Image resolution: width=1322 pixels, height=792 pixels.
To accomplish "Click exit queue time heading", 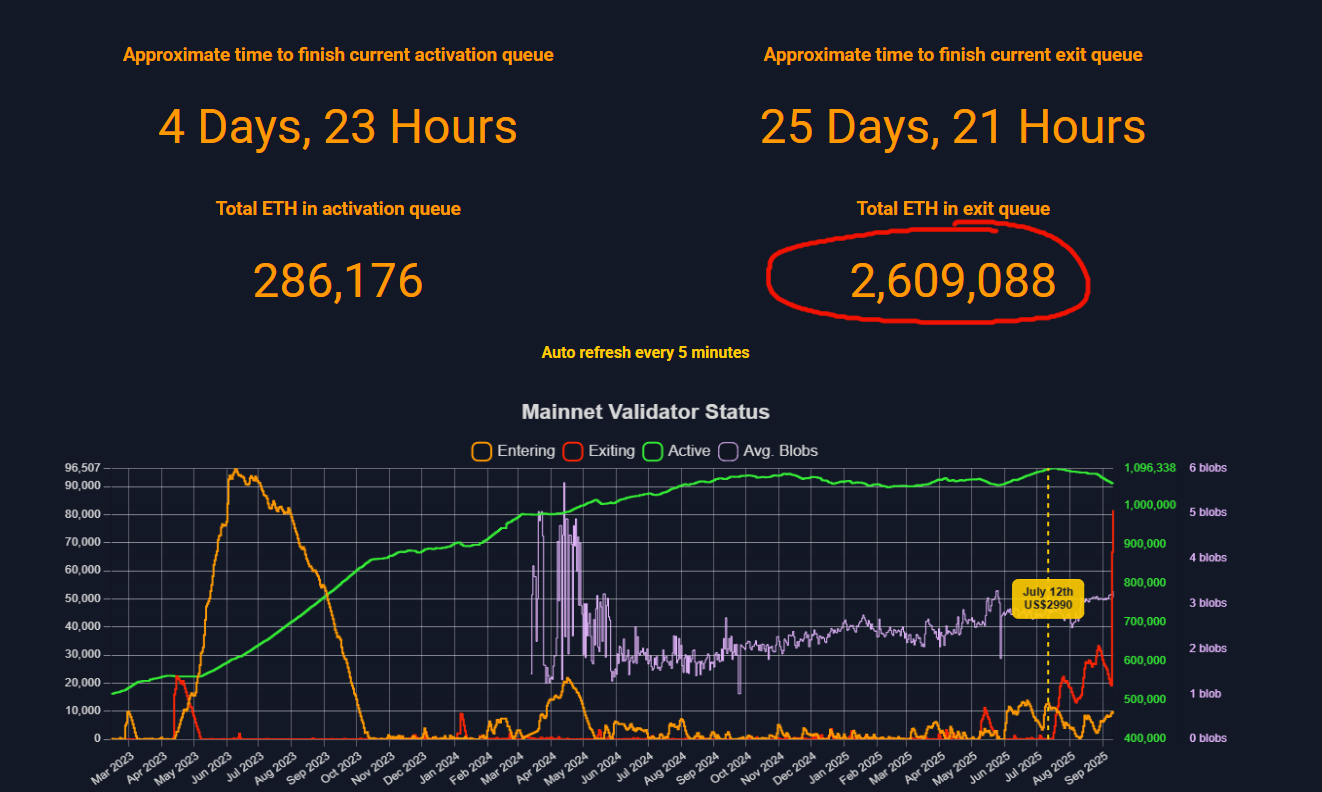I will tap(953, 55).
